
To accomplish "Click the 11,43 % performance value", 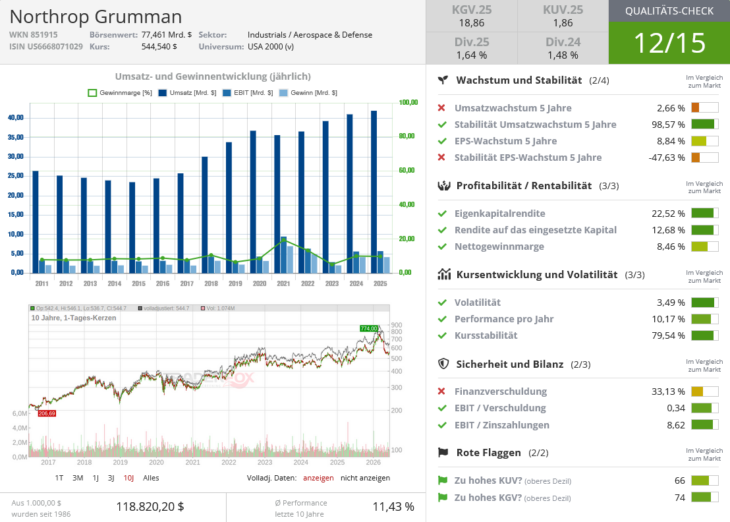I will [x=393, y=507].
